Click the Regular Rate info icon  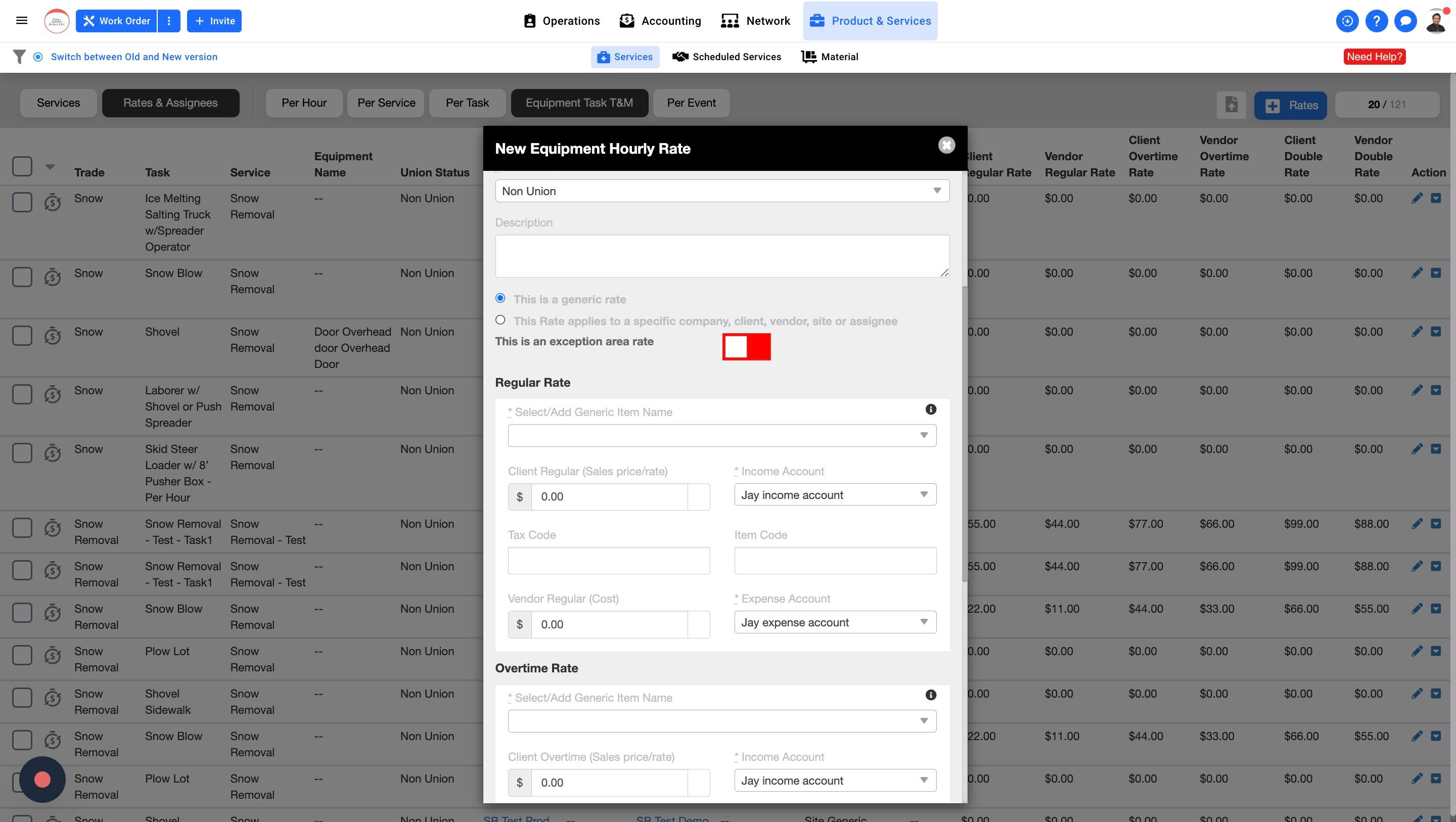pyautogui.click(x=930, y=409)
